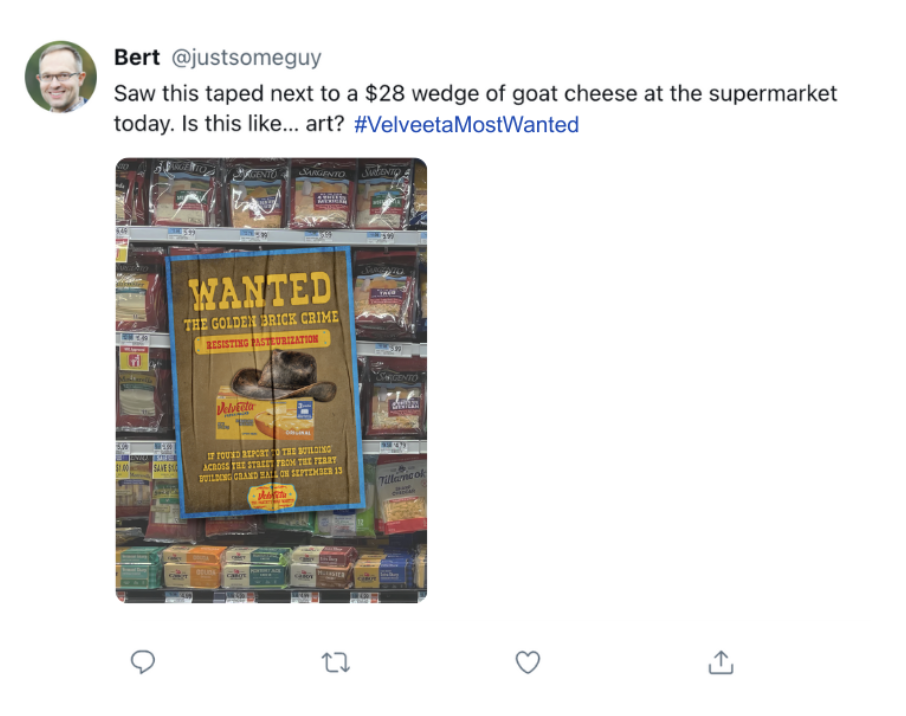
Task: Open Bert's profile picture avatar
Action: (61, 76)
